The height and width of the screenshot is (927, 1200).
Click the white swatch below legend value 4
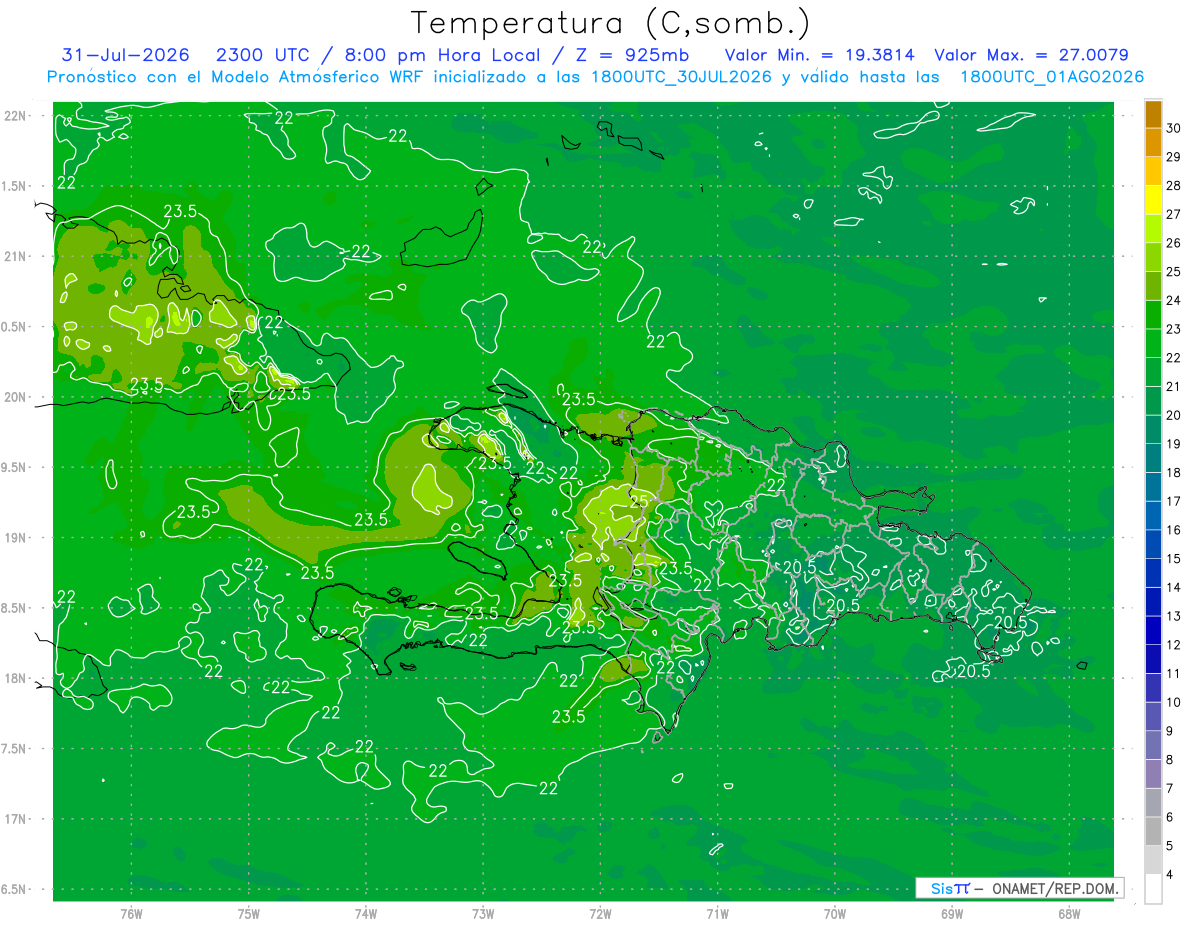click(x=1153, y=889)
